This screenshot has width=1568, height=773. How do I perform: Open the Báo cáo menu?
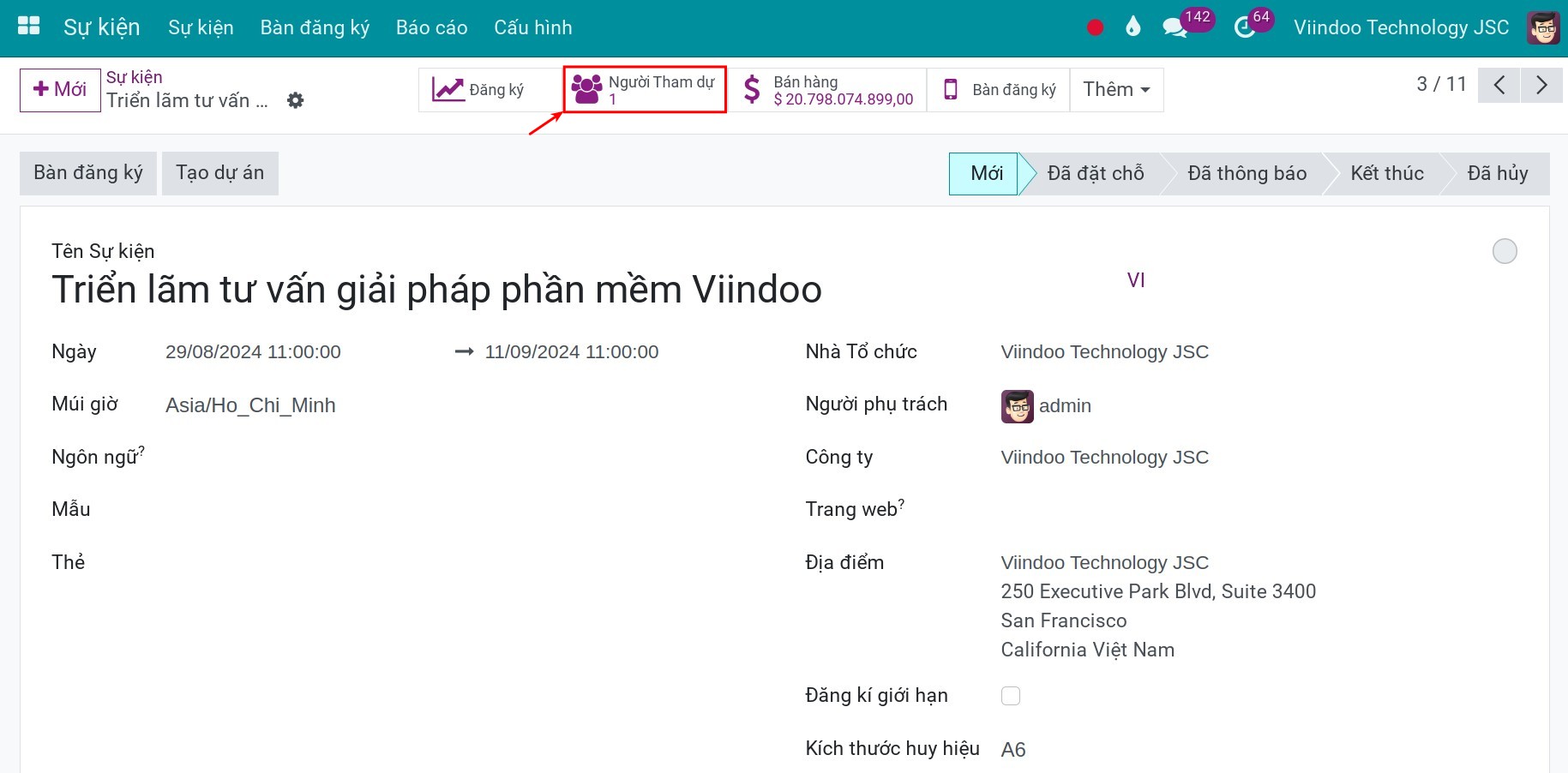[431, 27]
